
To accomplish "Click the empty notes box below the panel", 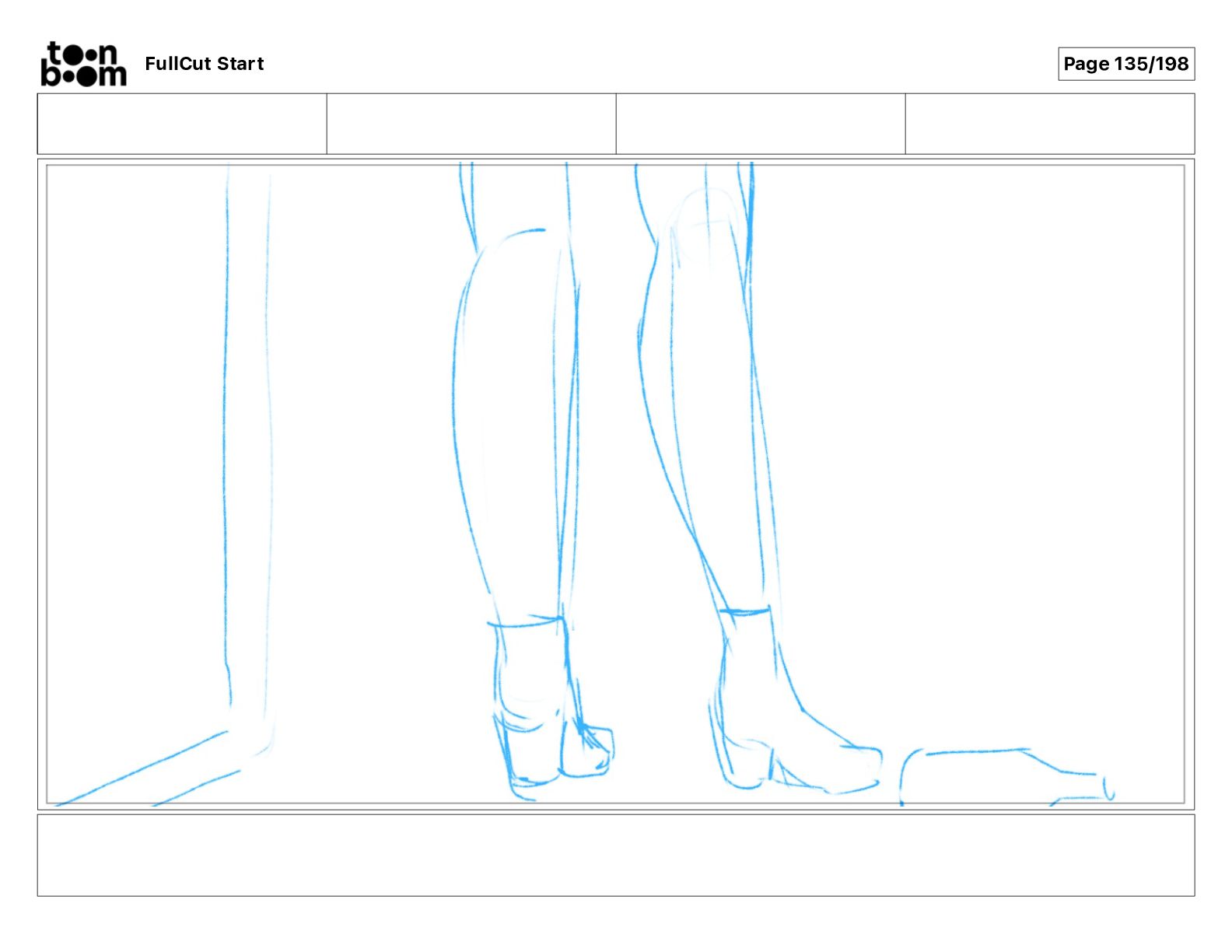I will (x=616, y=855).
